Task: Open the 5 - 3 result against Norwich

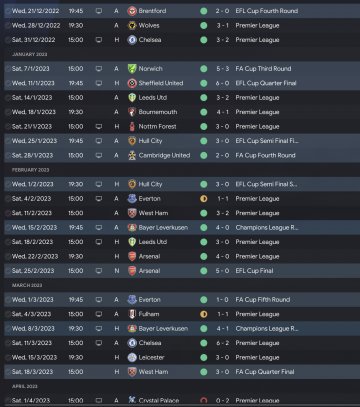Action: tap(222, 69)
